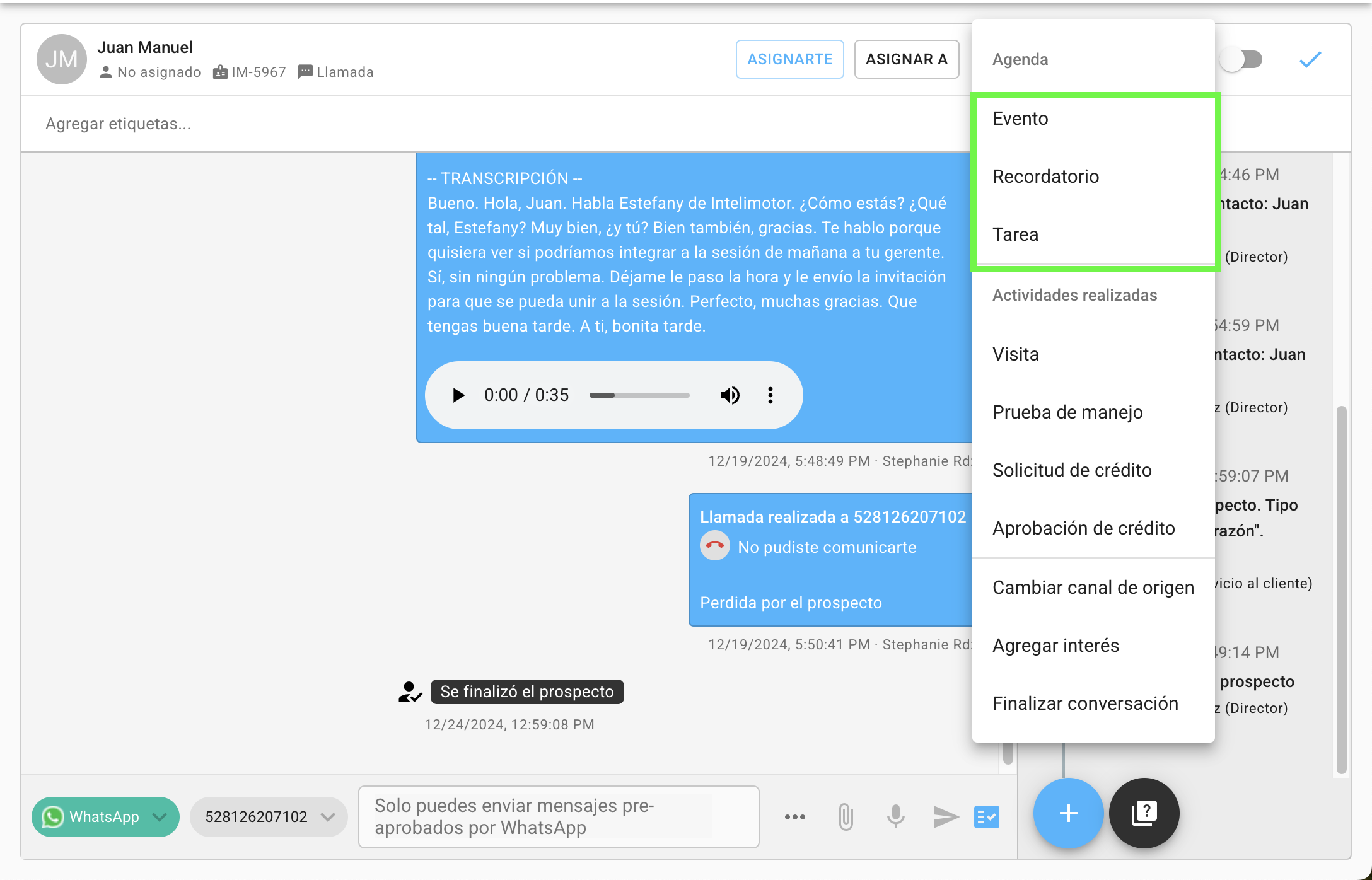This screenshot has width=1372, height=880.
Task: Open the pre-approved templates checklist icon
Action: (986, 817)
